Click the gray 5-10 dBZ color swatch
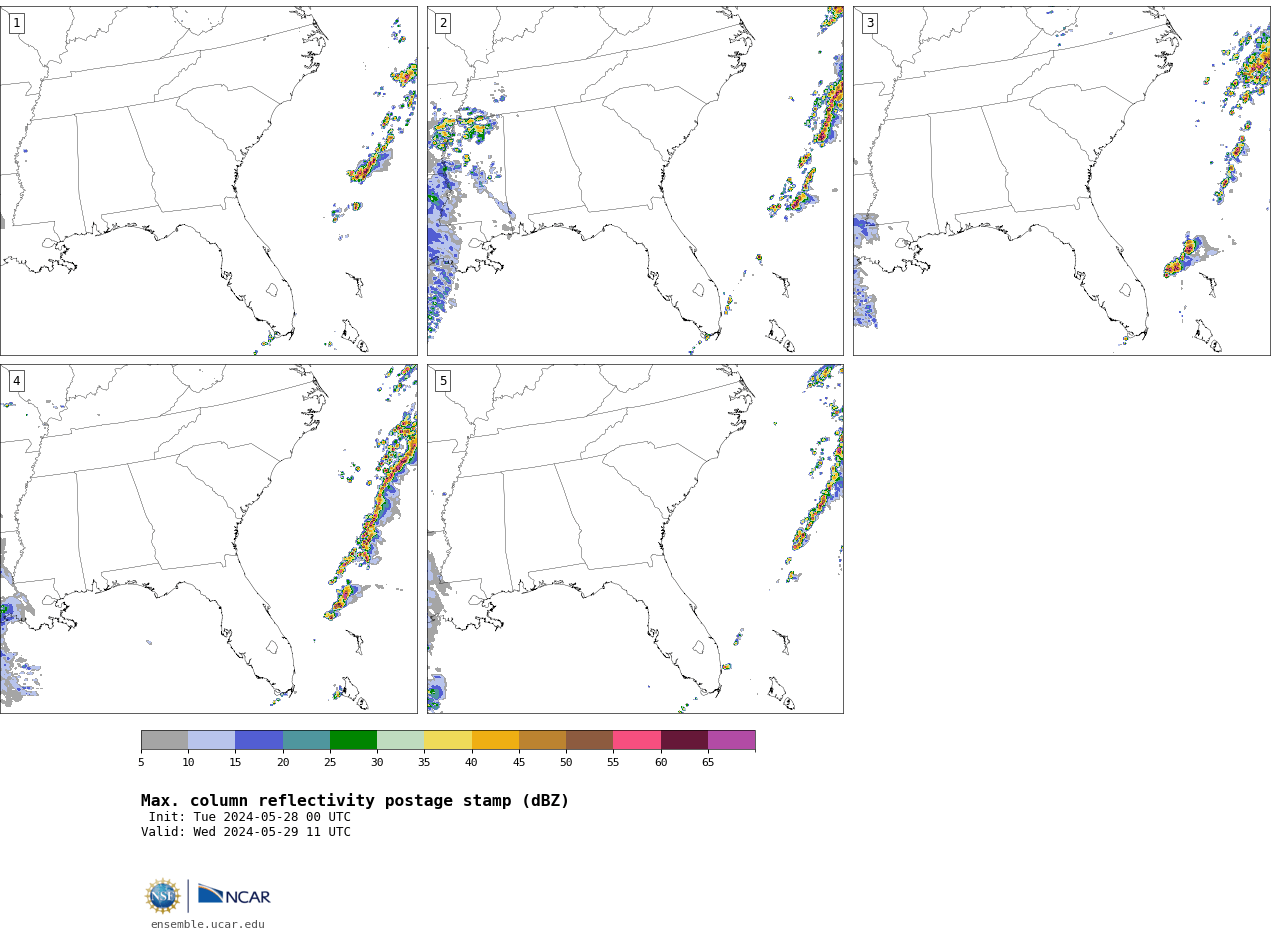 tap(164, 740)
